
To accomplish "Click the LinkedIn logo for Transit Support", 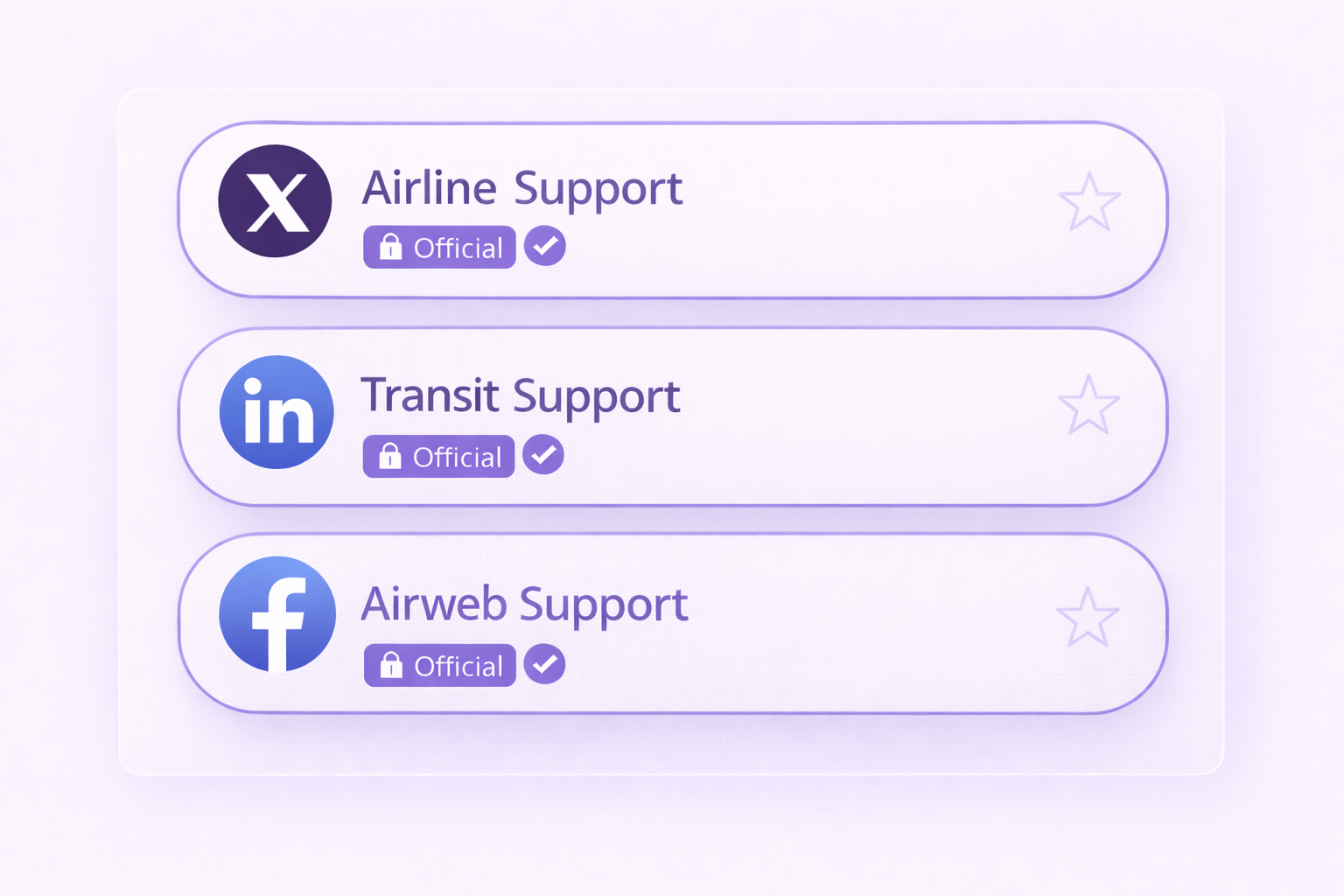I will coord(276,412).
